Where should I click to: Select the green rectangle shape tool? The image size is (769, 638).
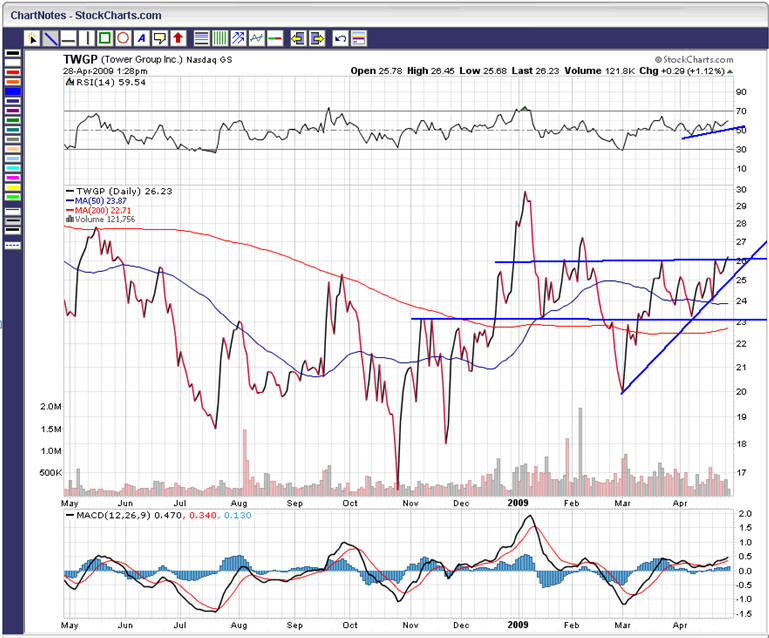(105, 38)
